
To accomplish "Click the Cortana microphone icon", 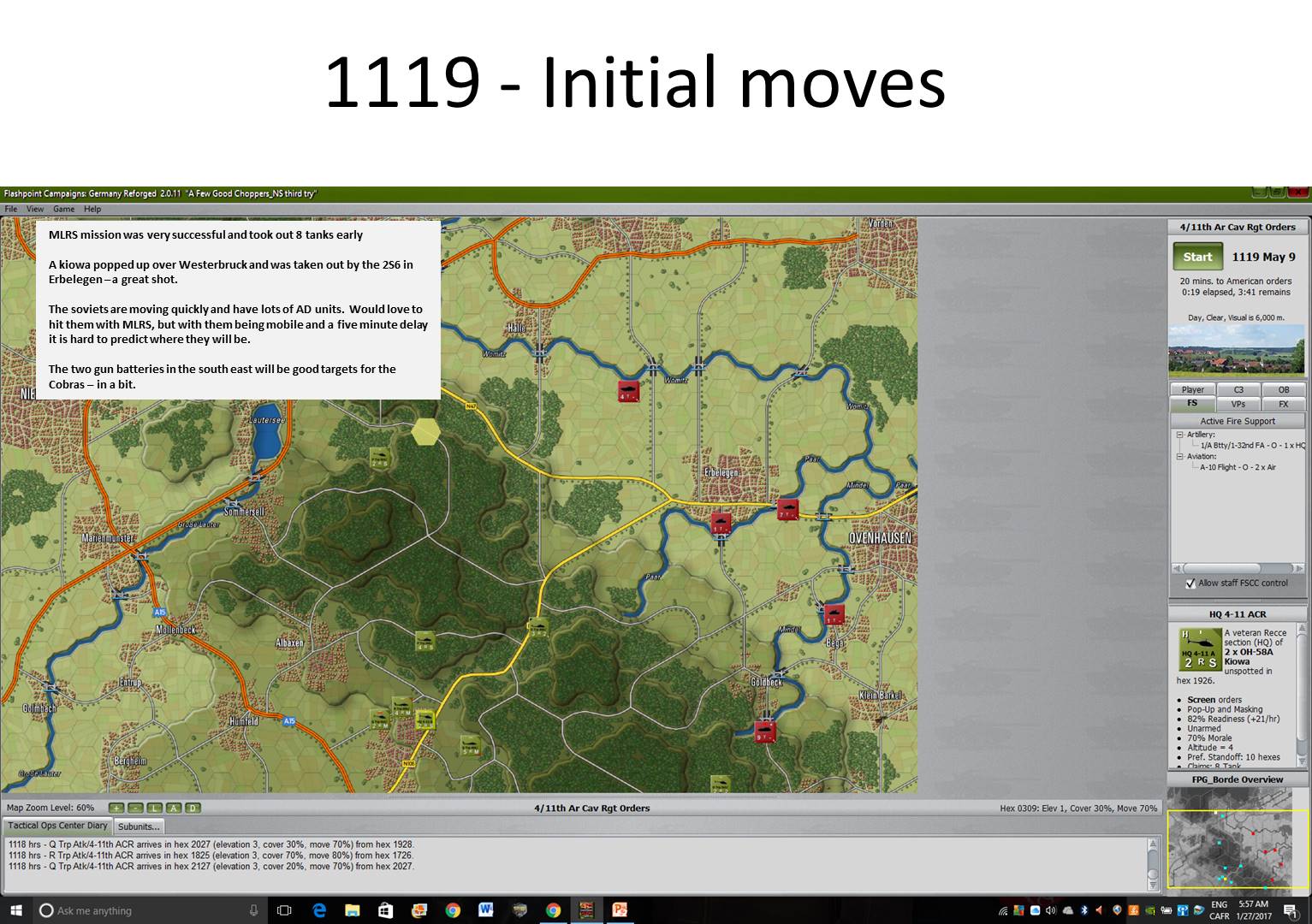I will tap(253, 910).
